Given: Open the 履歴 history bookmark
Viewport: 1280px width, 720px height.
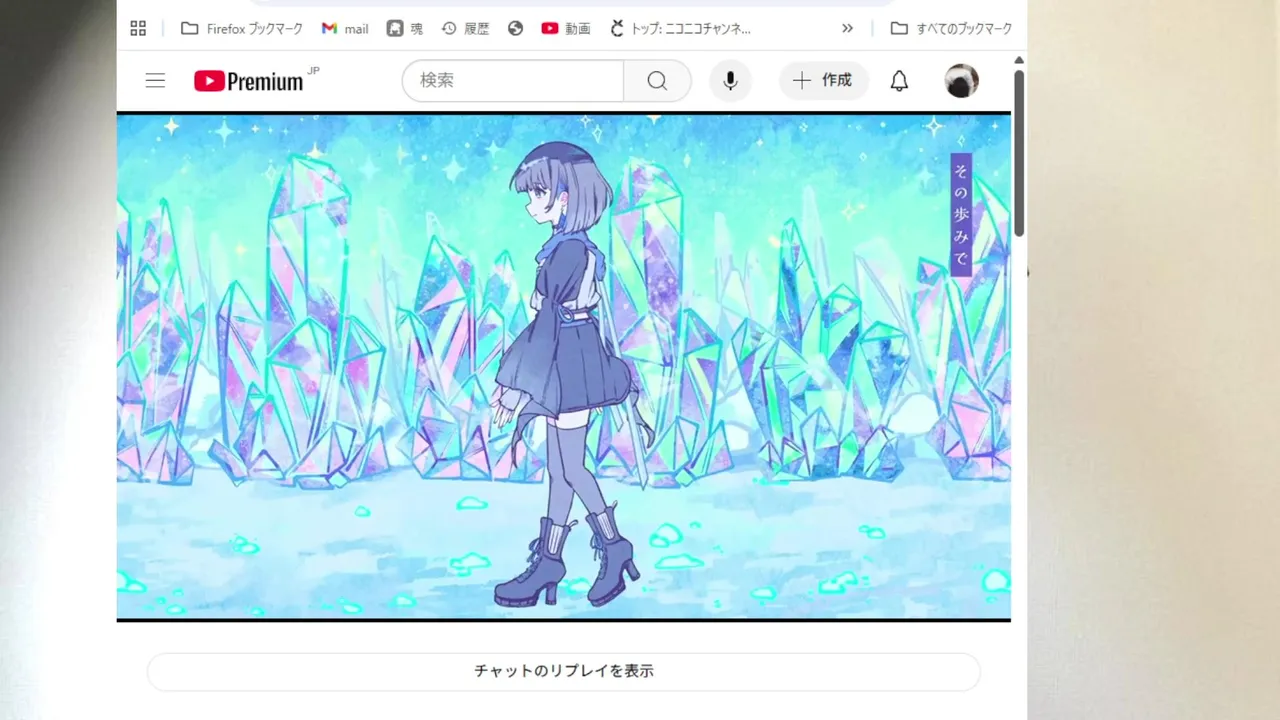Looking at the screenshot, I should tap(465, 29).
